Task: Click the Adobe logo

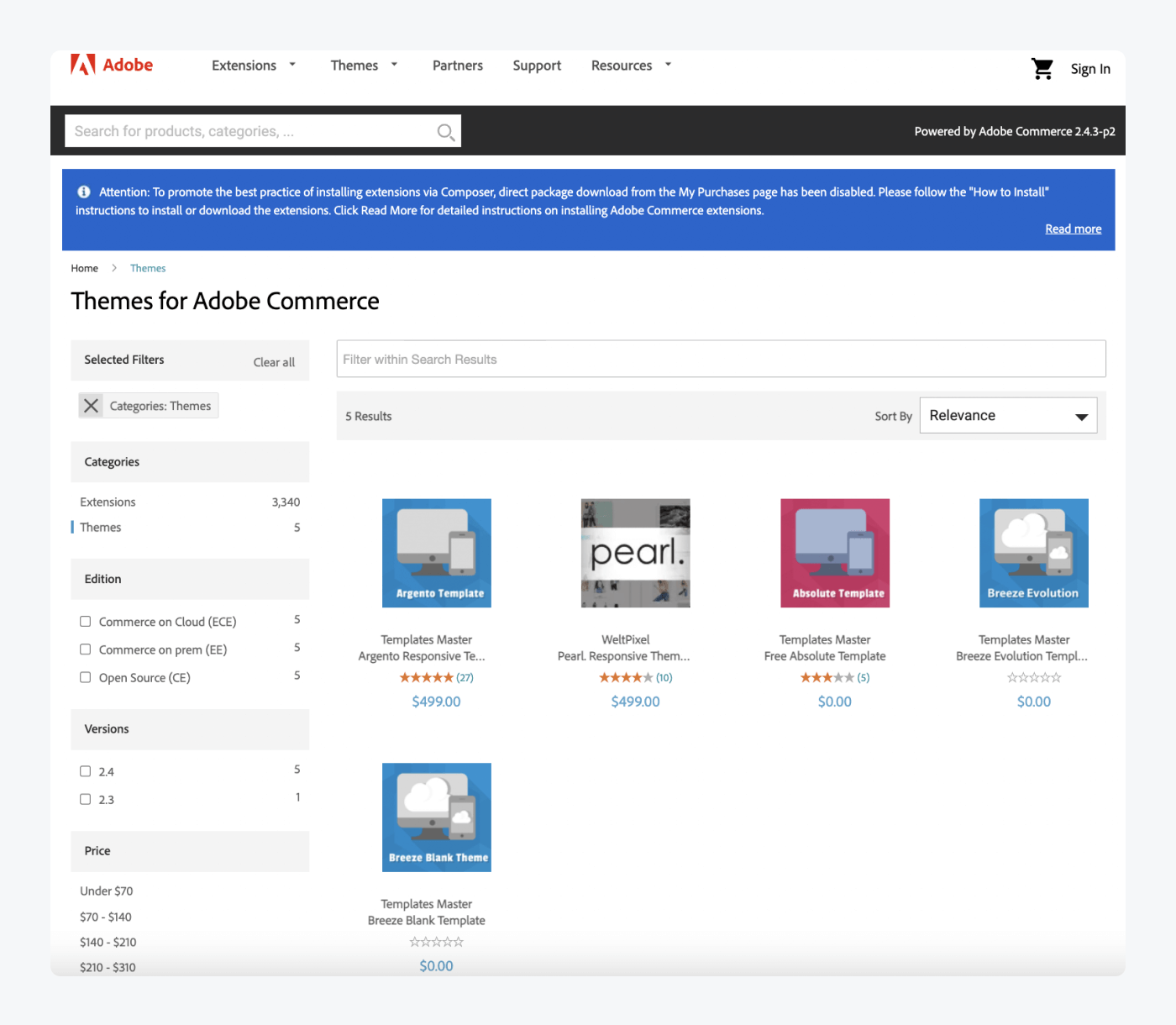Action: tap(112, 65)
